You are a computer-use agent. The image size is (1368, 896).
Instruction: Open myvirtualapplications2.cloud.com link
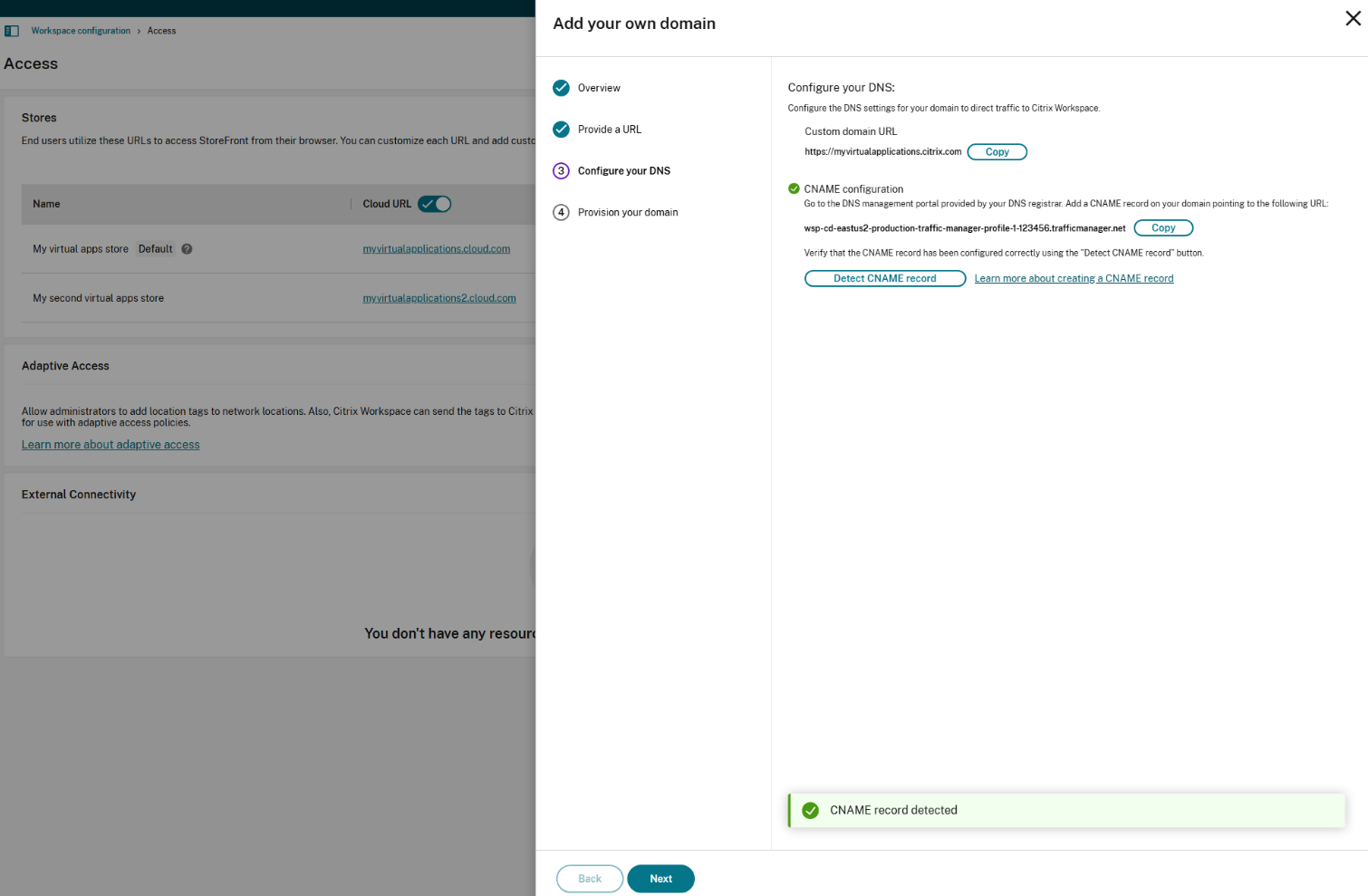tap(439, 298)
